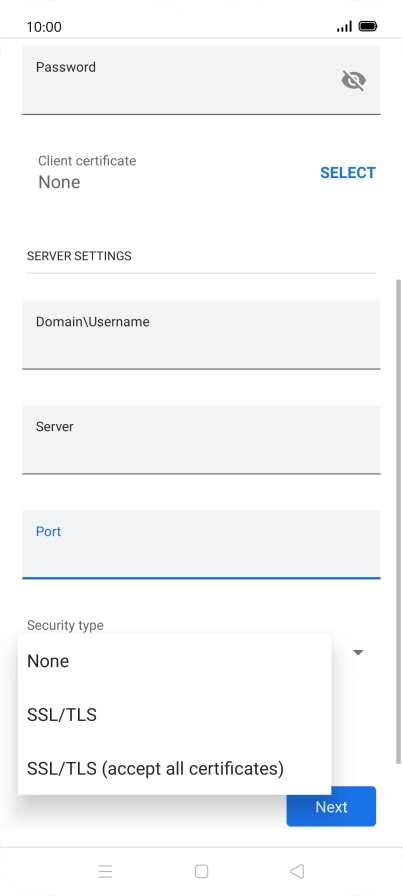
Task: Tap the signal strength icon
Action: point(344,26)
